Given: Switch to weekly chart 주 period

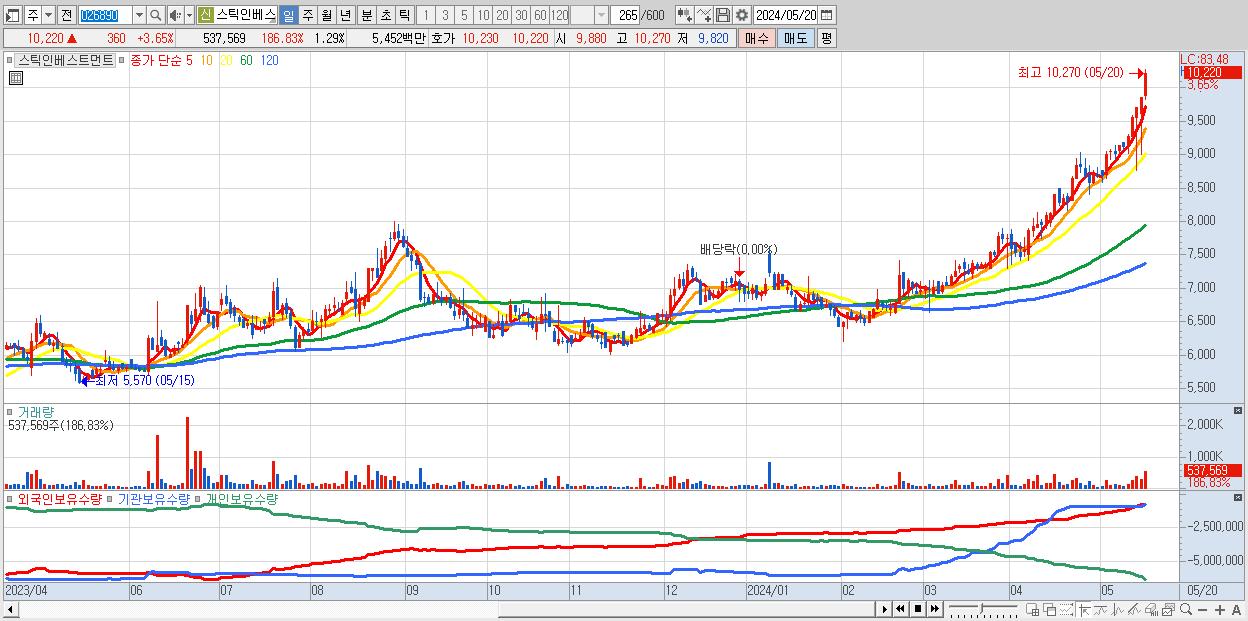Looking at the screenshot, I should (307, 15).
